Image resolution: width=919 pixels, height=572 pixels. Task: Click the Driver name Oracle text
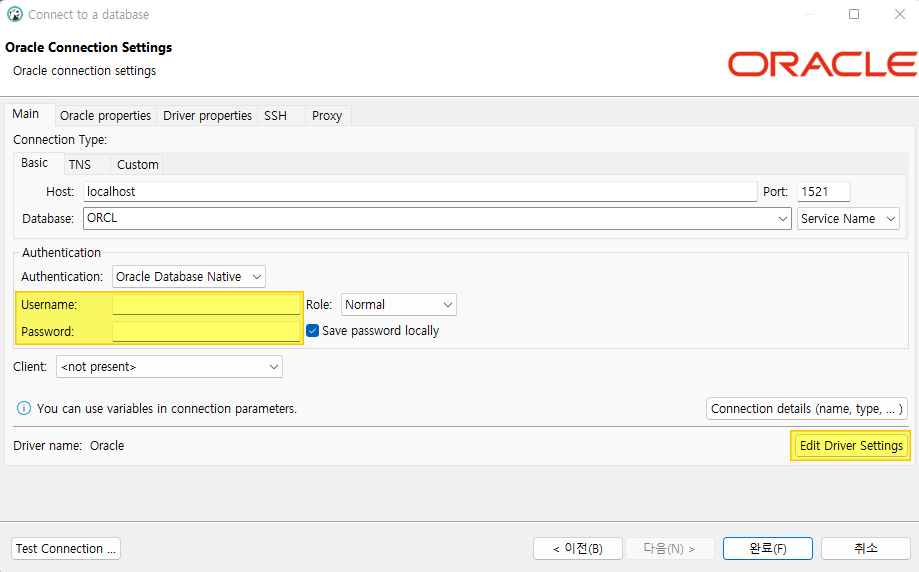tap(69, 445)
